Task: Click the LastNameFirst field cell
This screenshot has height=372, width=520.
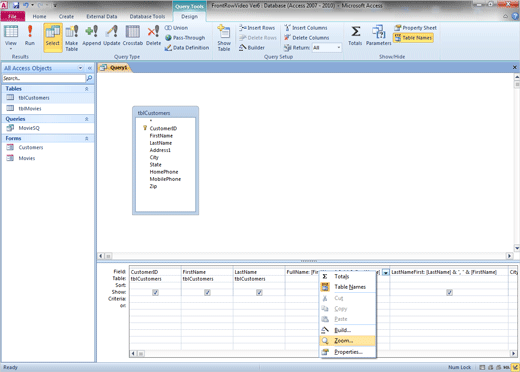Action: [x=449, y=272]
